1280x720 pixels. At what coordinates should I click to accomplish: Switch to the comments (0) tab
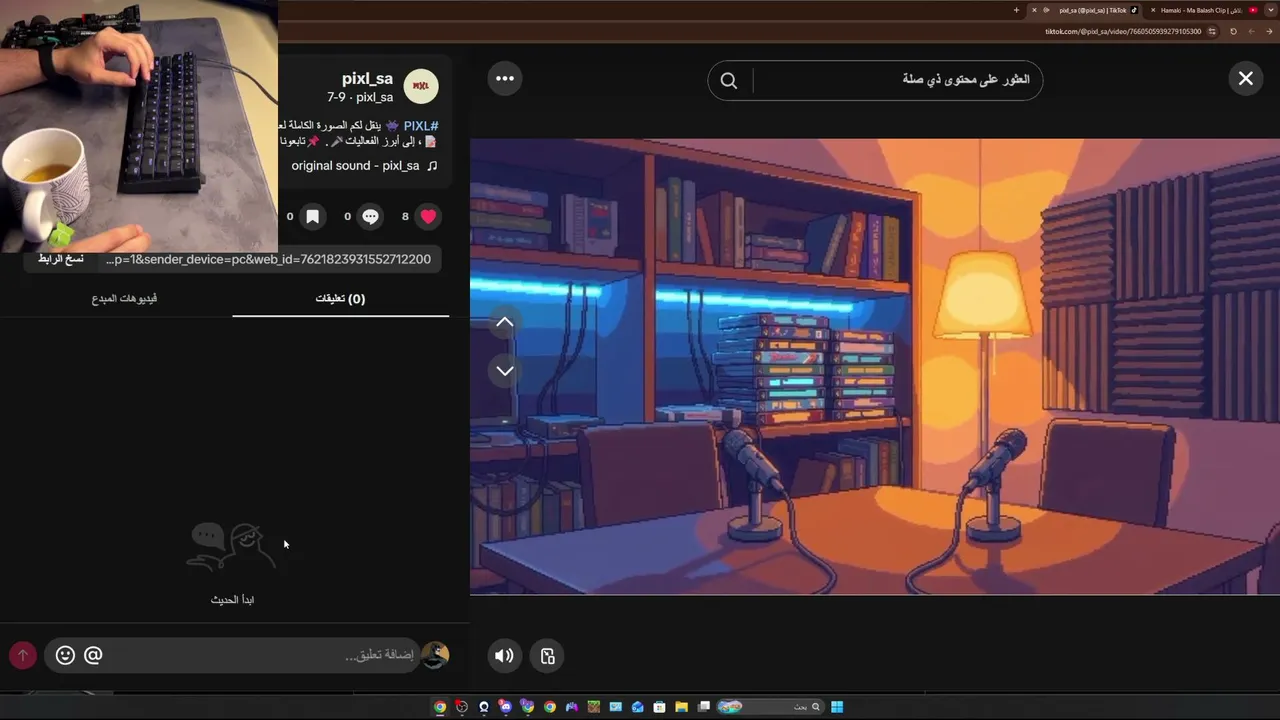tap(341, 298)
